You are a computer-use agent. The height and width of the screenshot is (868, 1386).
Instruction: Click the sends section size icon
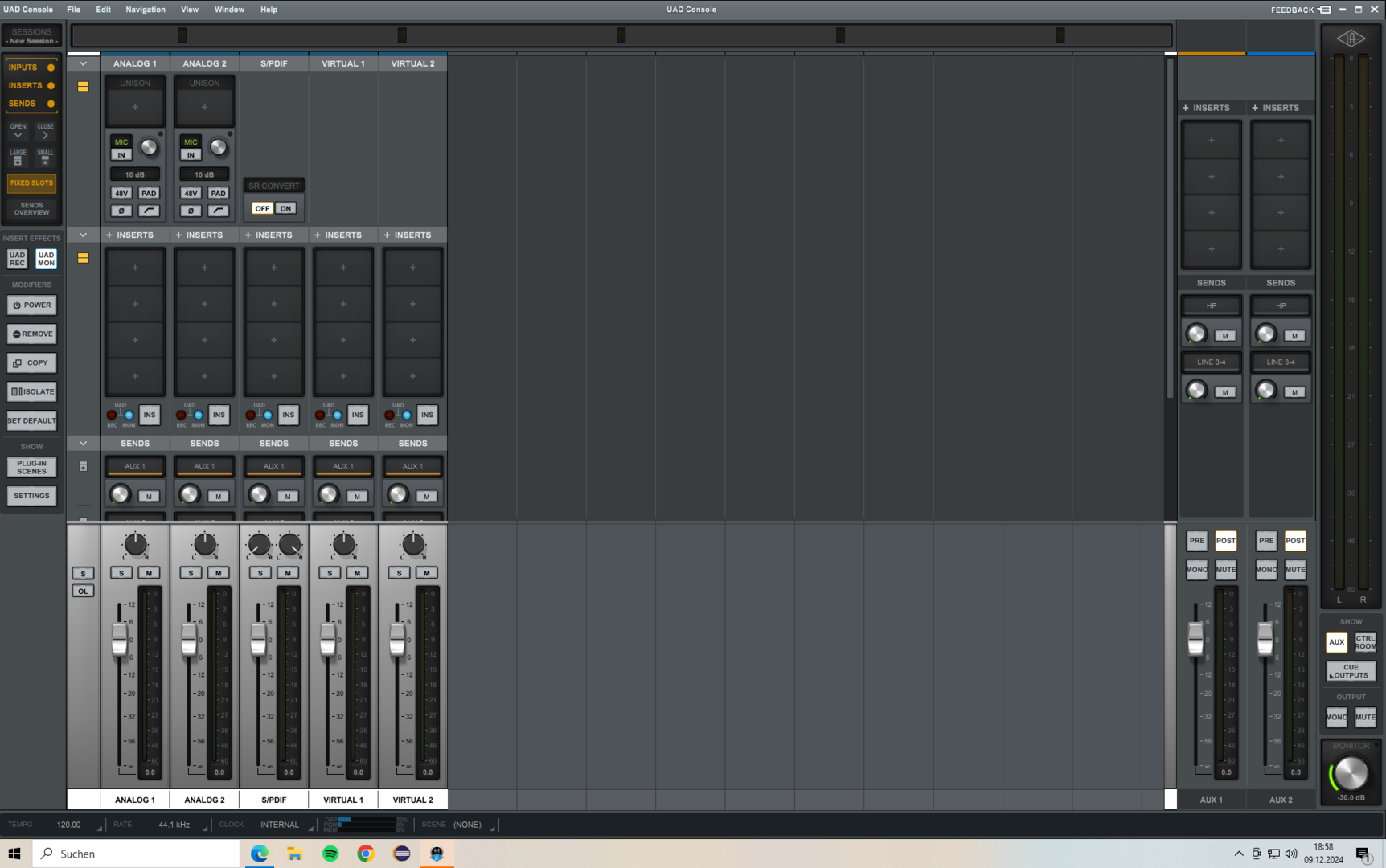tap(83, 466)
